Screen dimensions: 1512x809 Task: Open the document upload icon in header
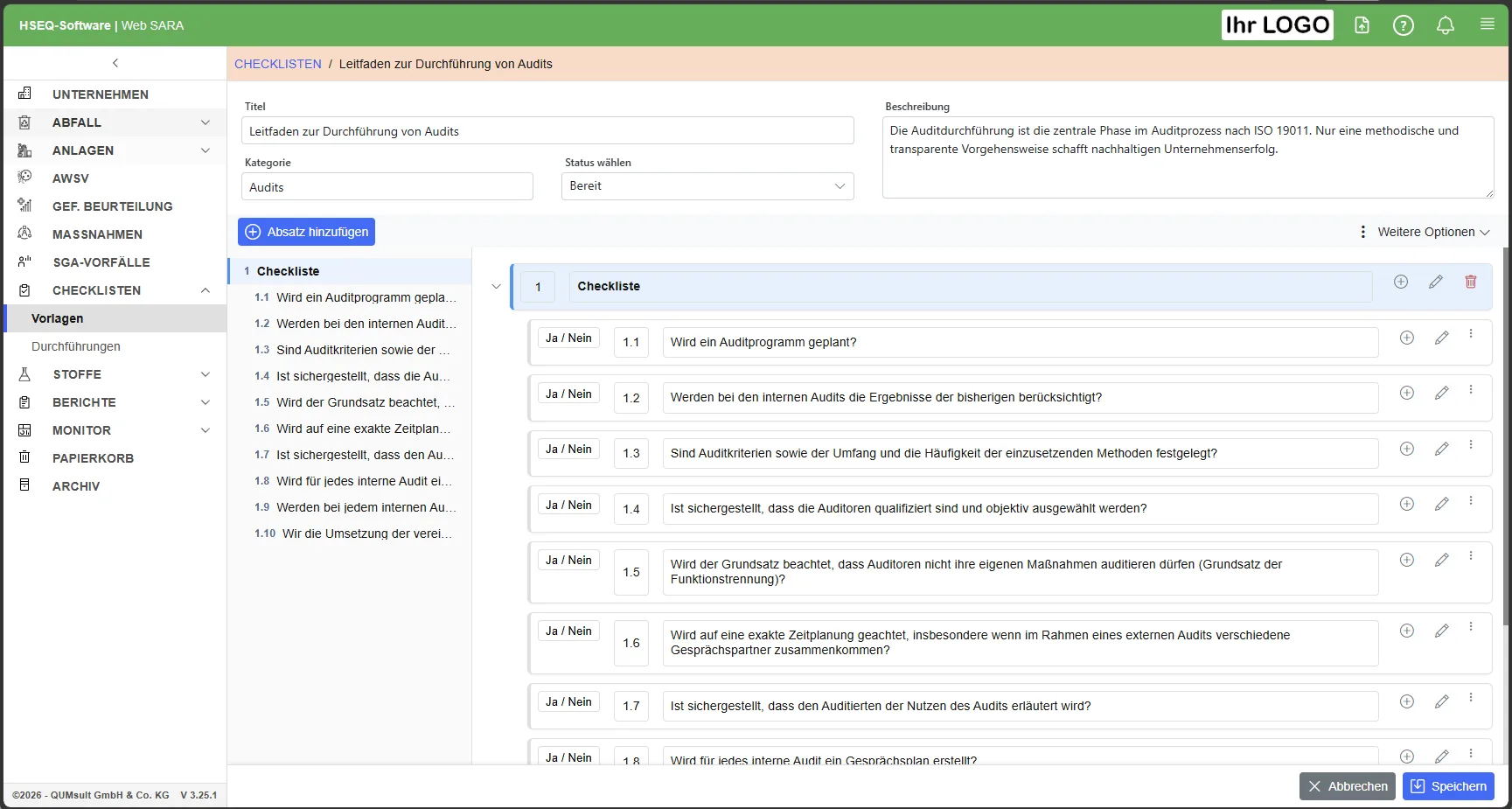pos(1362,25)
